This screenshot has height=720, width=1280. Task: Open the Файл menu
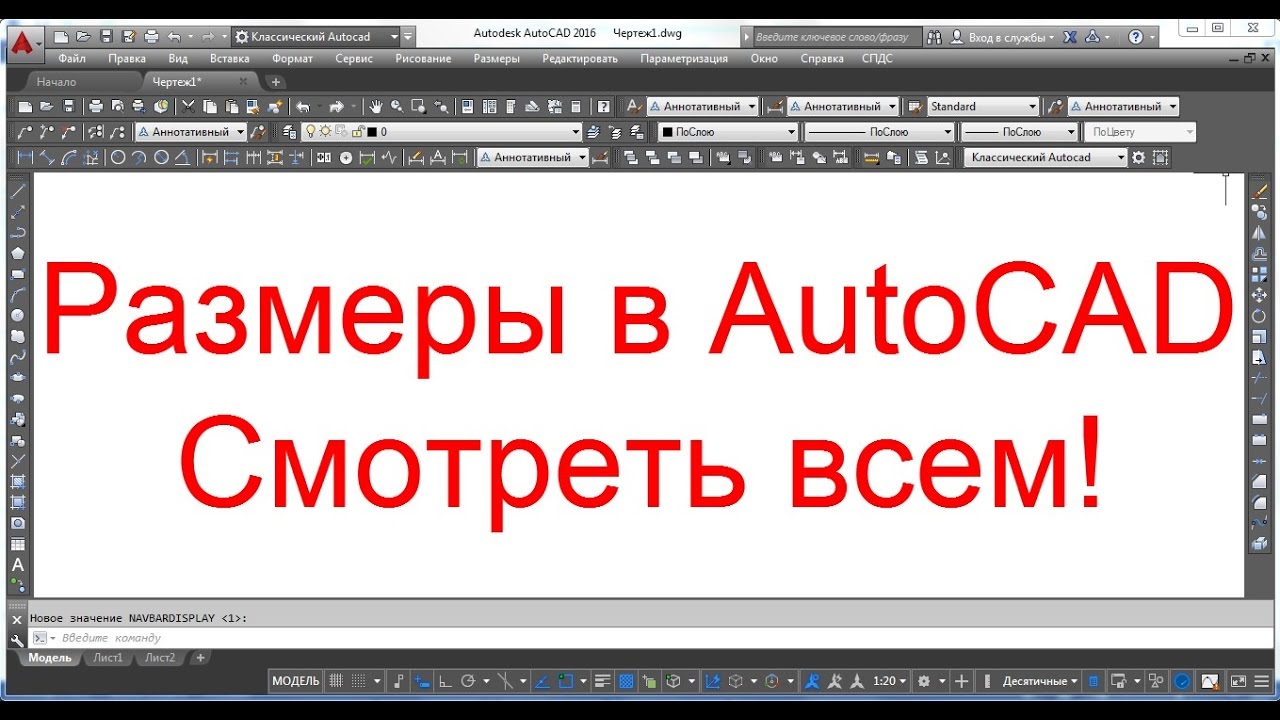click(72, 59)
